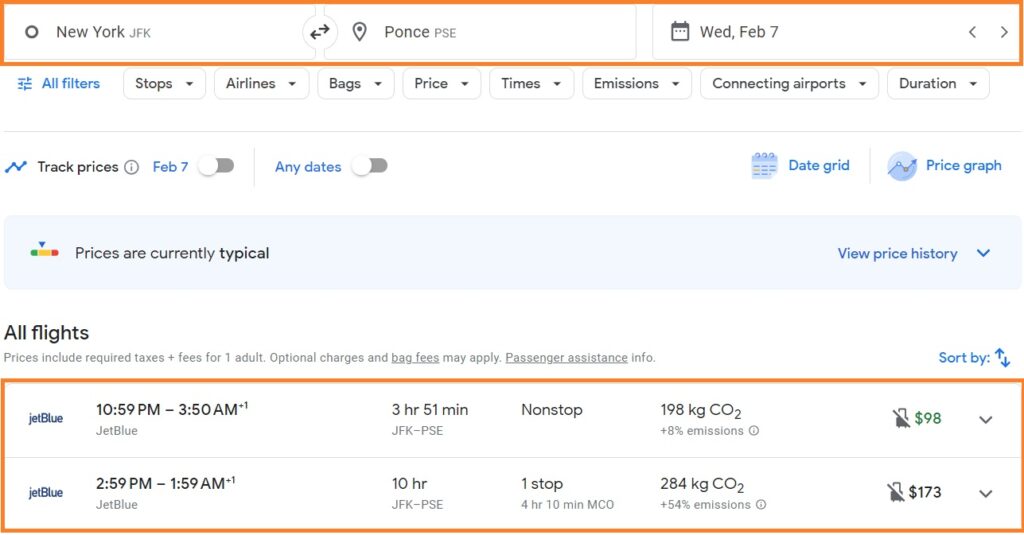
Task: Click the JetBlue logo on the $173 flight
Action: (x=46, y=493)
